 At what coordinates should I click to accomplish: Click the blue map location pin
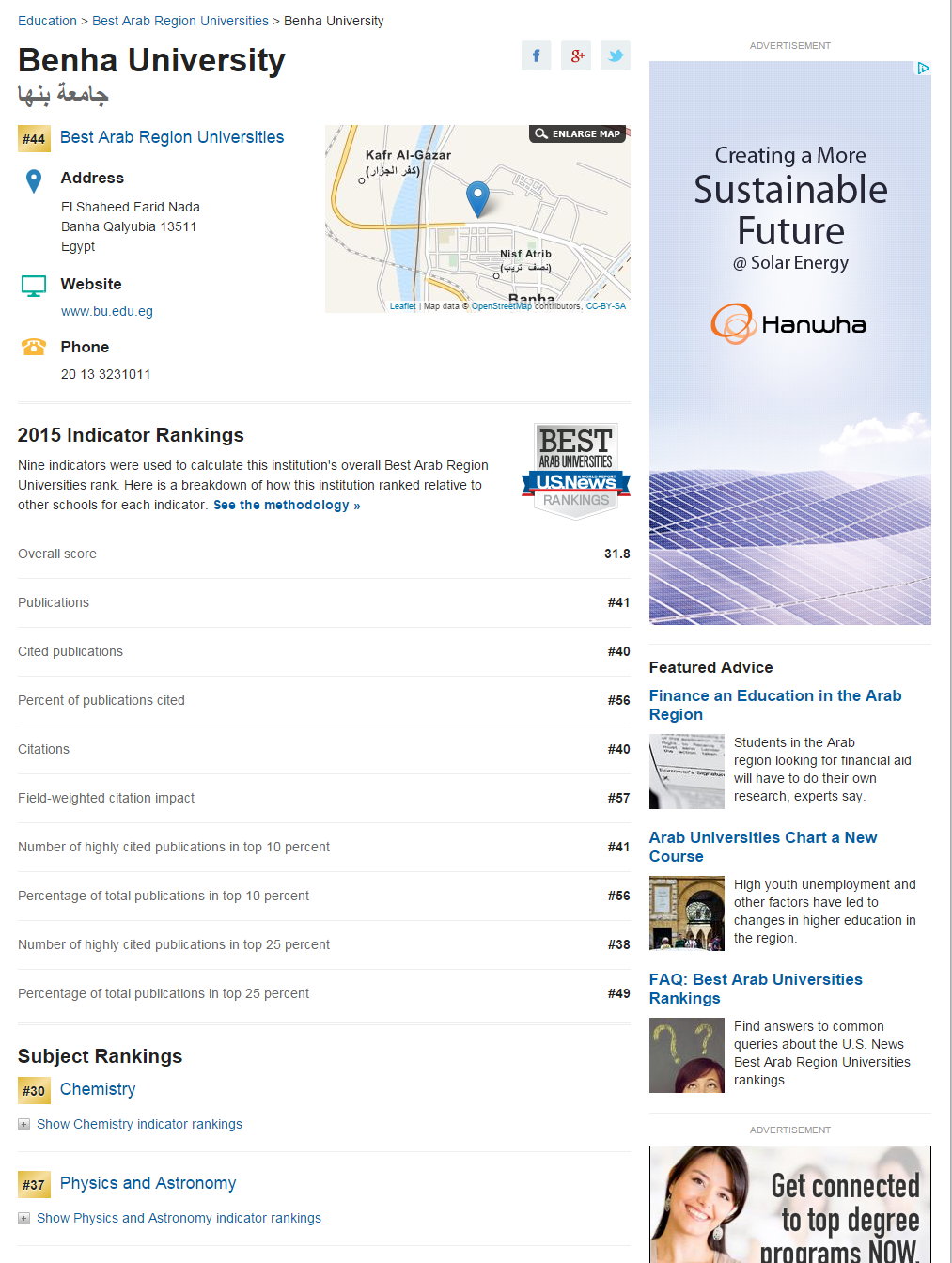click(x=477, y=198)
